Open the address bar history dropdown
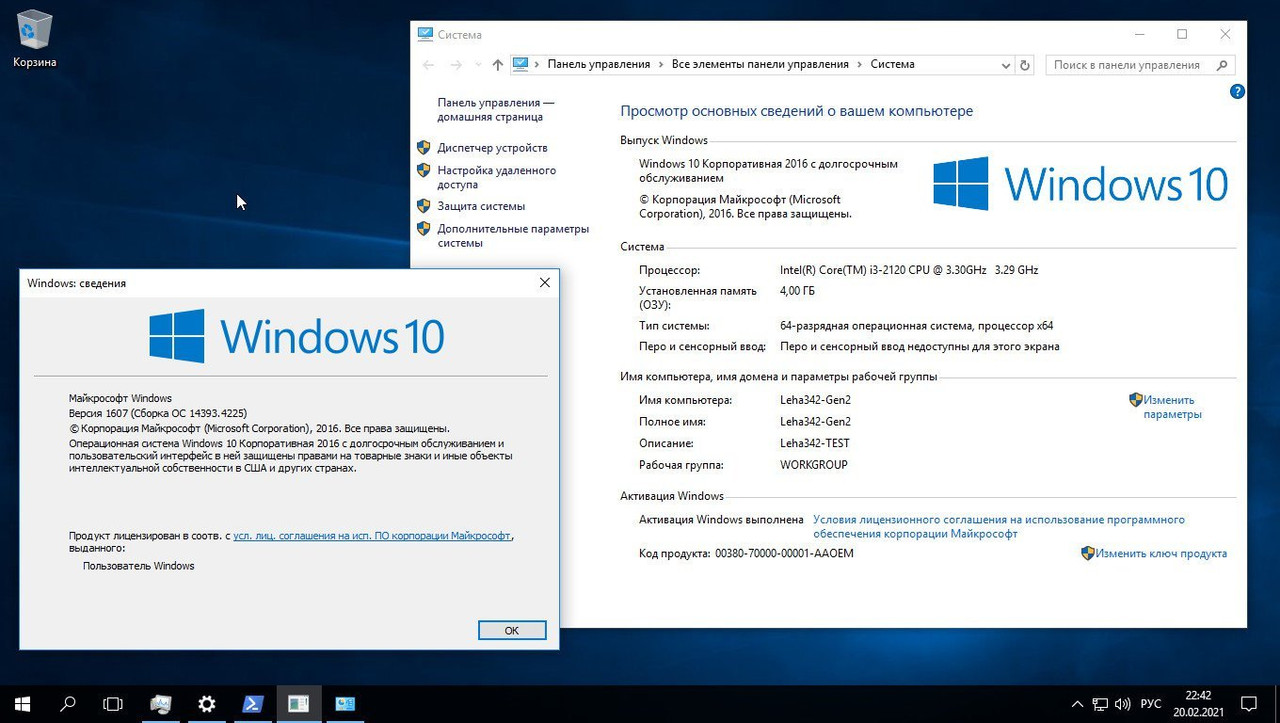1280x723 pixels. 1006,65
